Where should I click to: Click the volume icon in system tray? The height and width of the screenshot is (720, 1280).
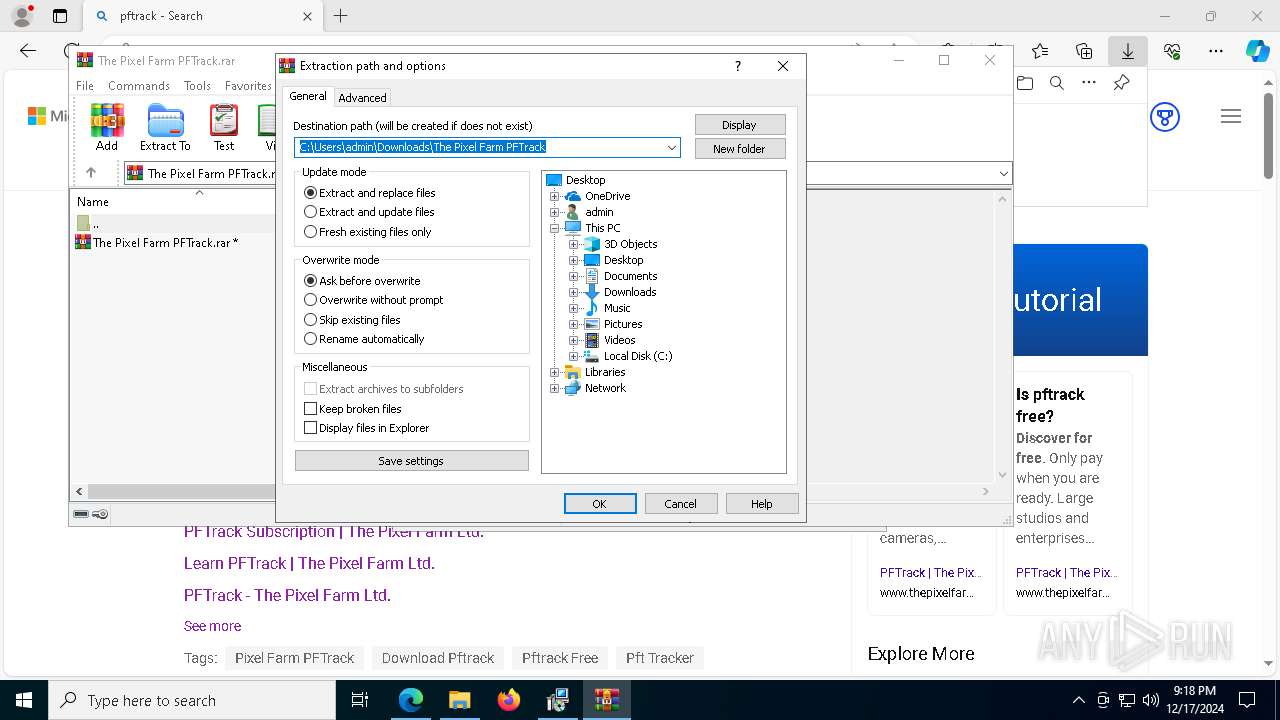tap(1151, 700)
